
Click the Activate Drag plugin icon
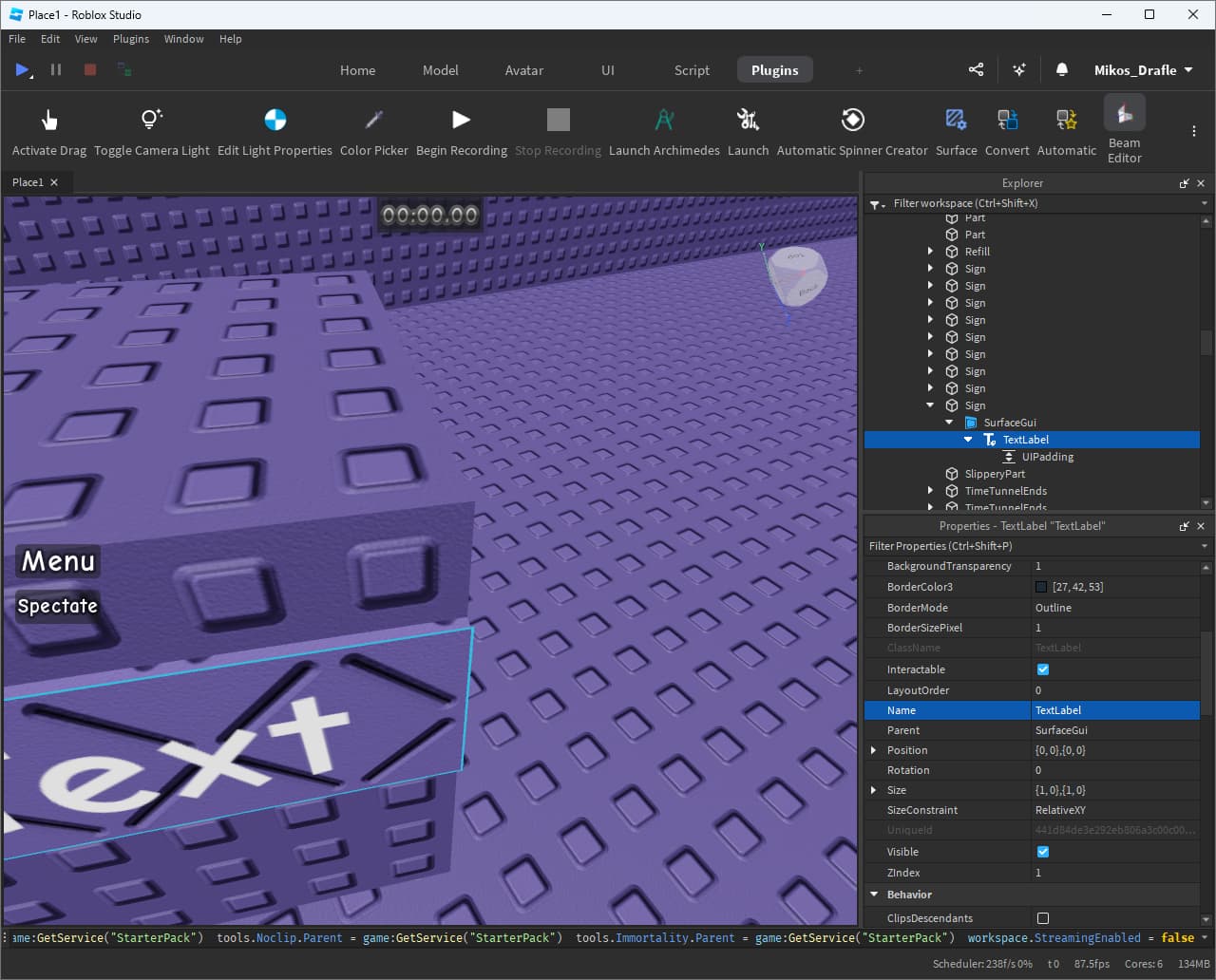tap(49, 121)
